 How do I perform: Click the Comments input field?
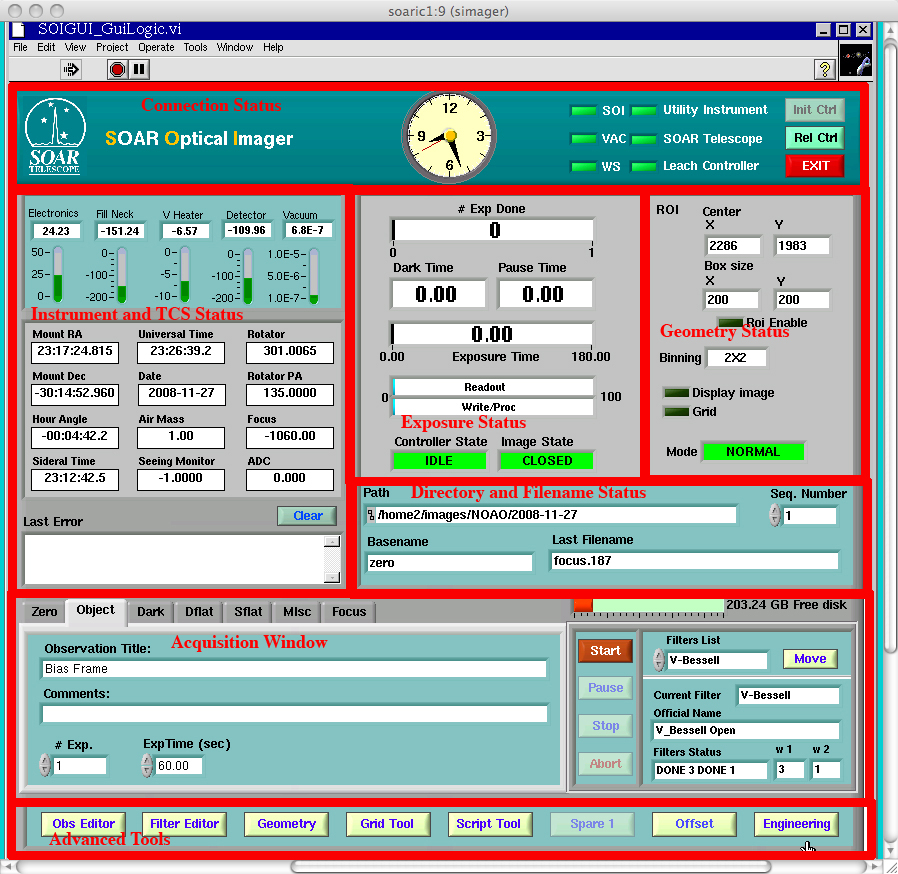294,714
